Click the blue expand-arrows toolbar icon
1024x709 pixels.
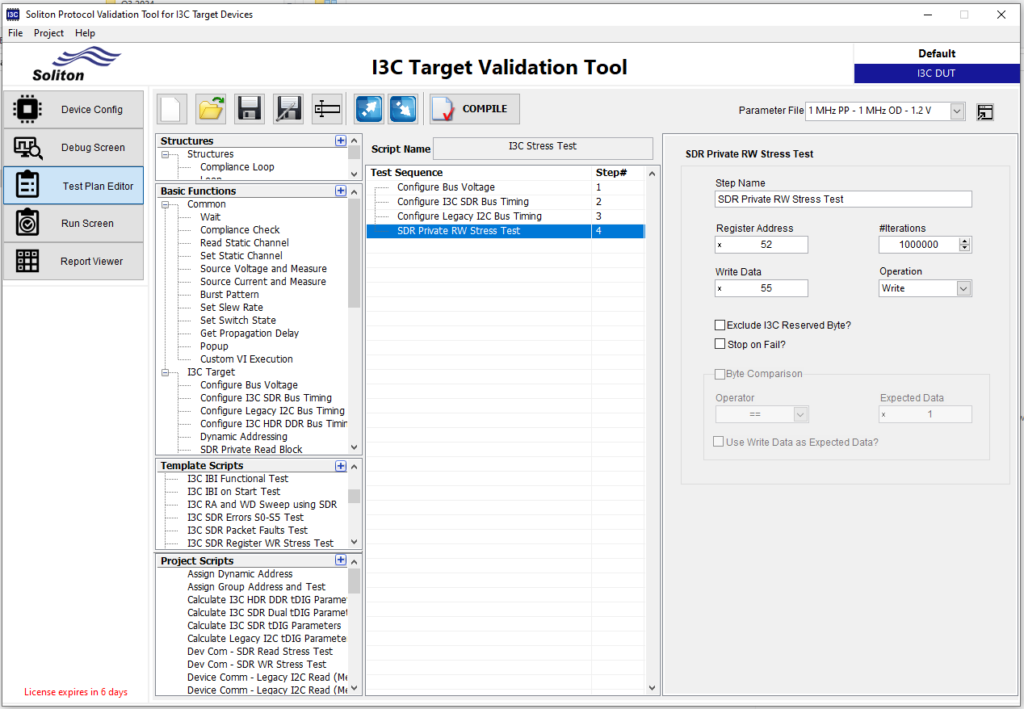[369, 108]
